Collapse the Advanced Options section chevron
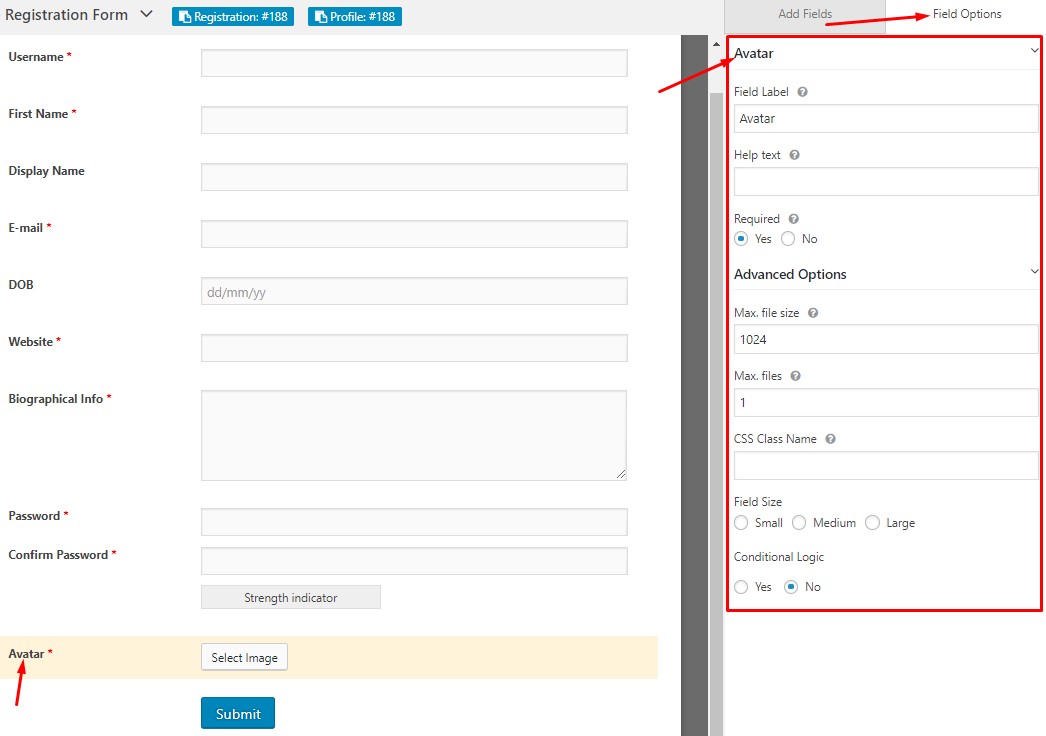Screen dimensions: 1046x736 point(1034,272)
